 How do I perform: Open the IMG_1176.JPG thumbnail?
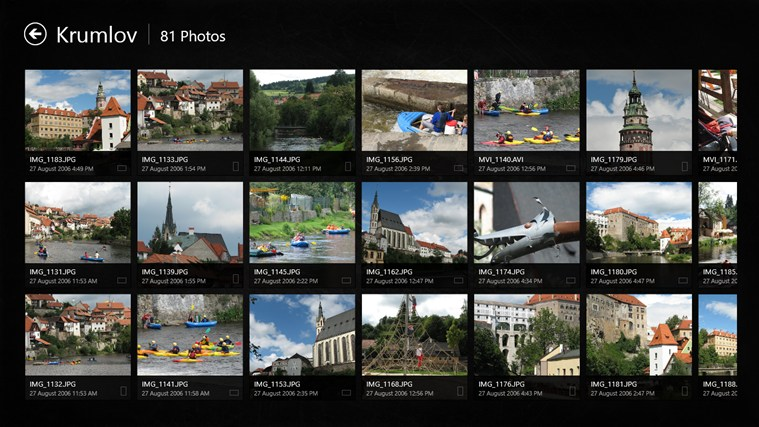click(527, 335)
